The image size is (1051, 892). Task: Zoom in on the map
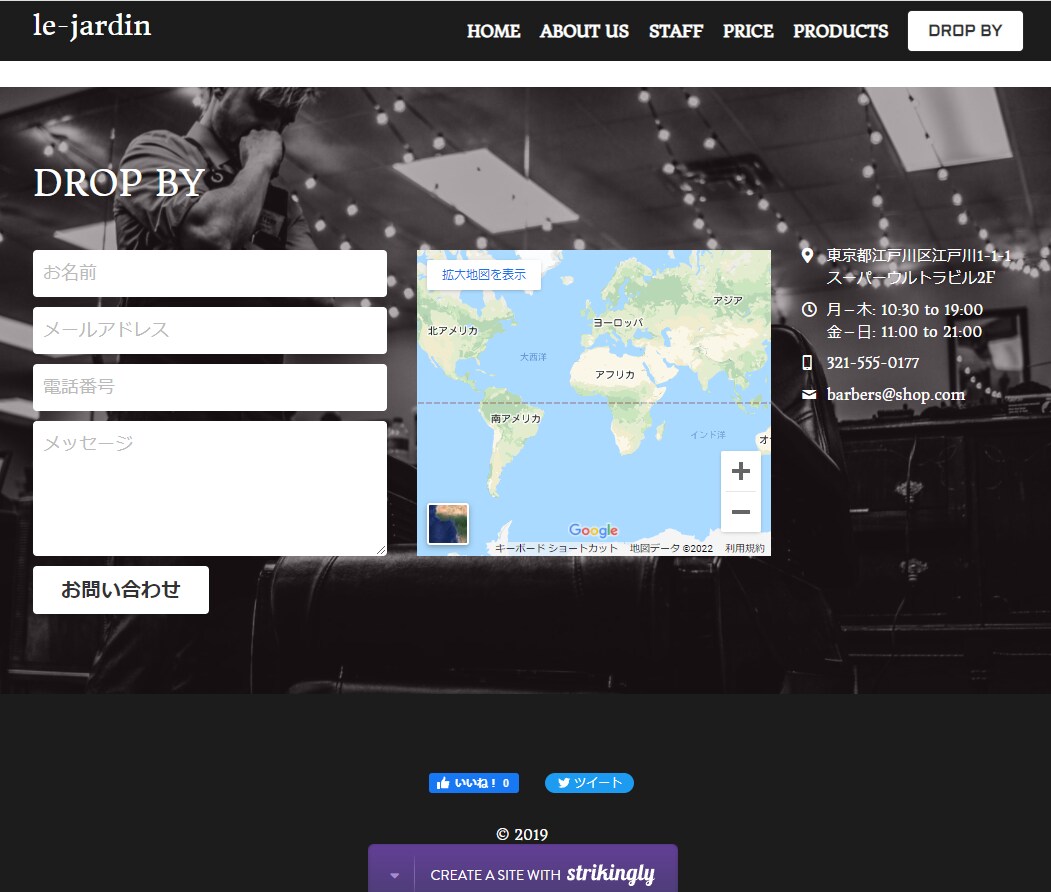[741, 471]
